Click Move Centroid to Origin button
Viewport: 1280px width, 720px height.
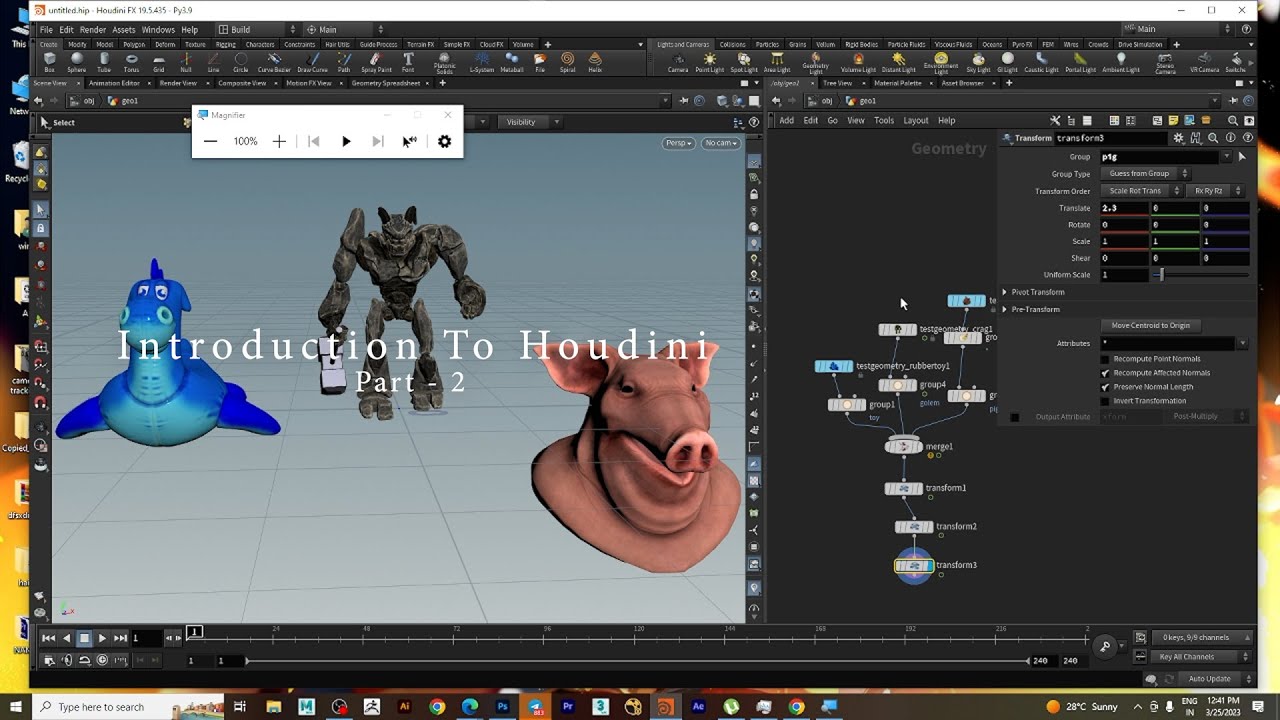(x=1150, y=325)
